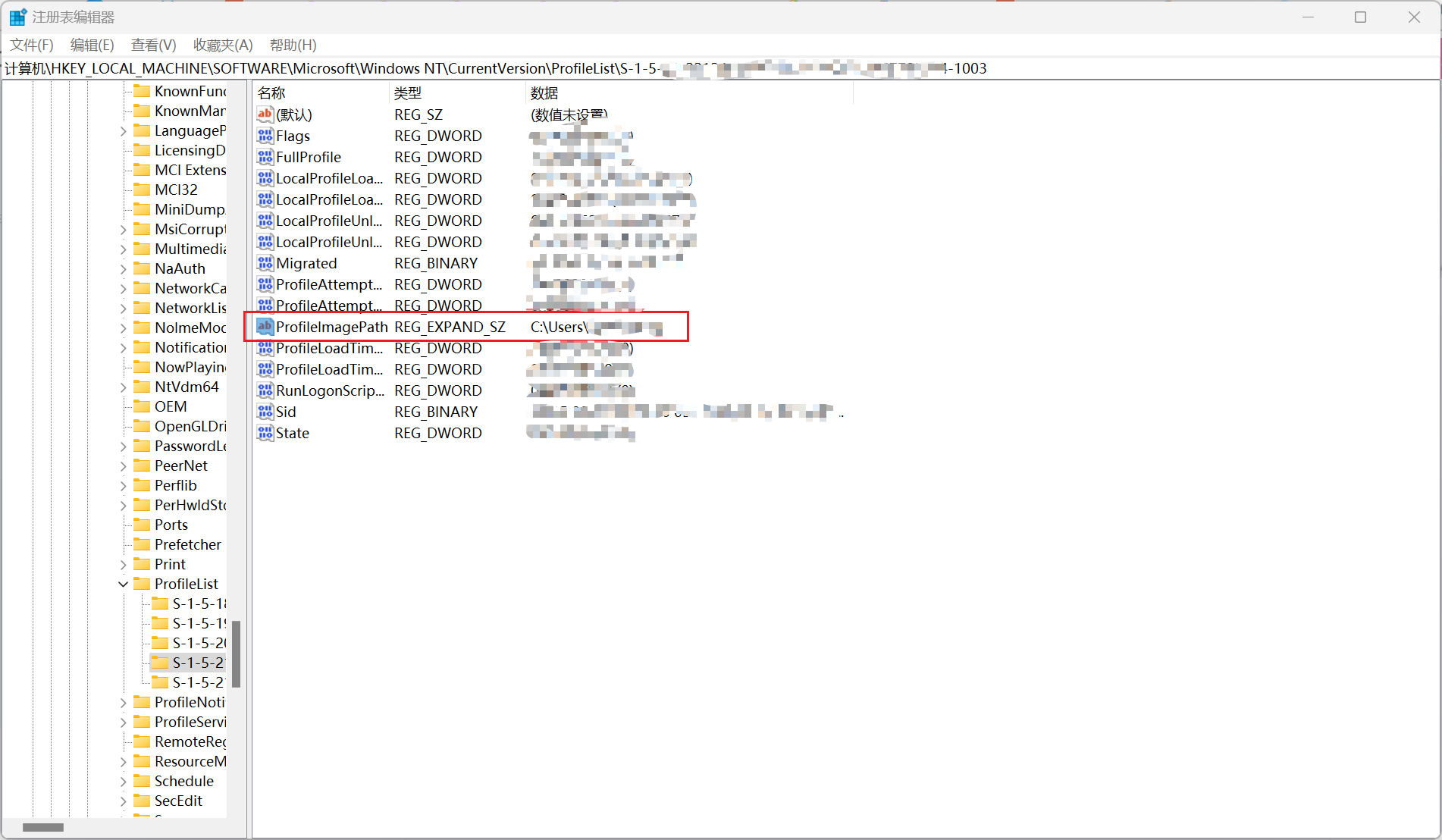Viewport: 1442px width, 840px height.
Task: Select the State DWORD value icon
Action: pos(265,433)
